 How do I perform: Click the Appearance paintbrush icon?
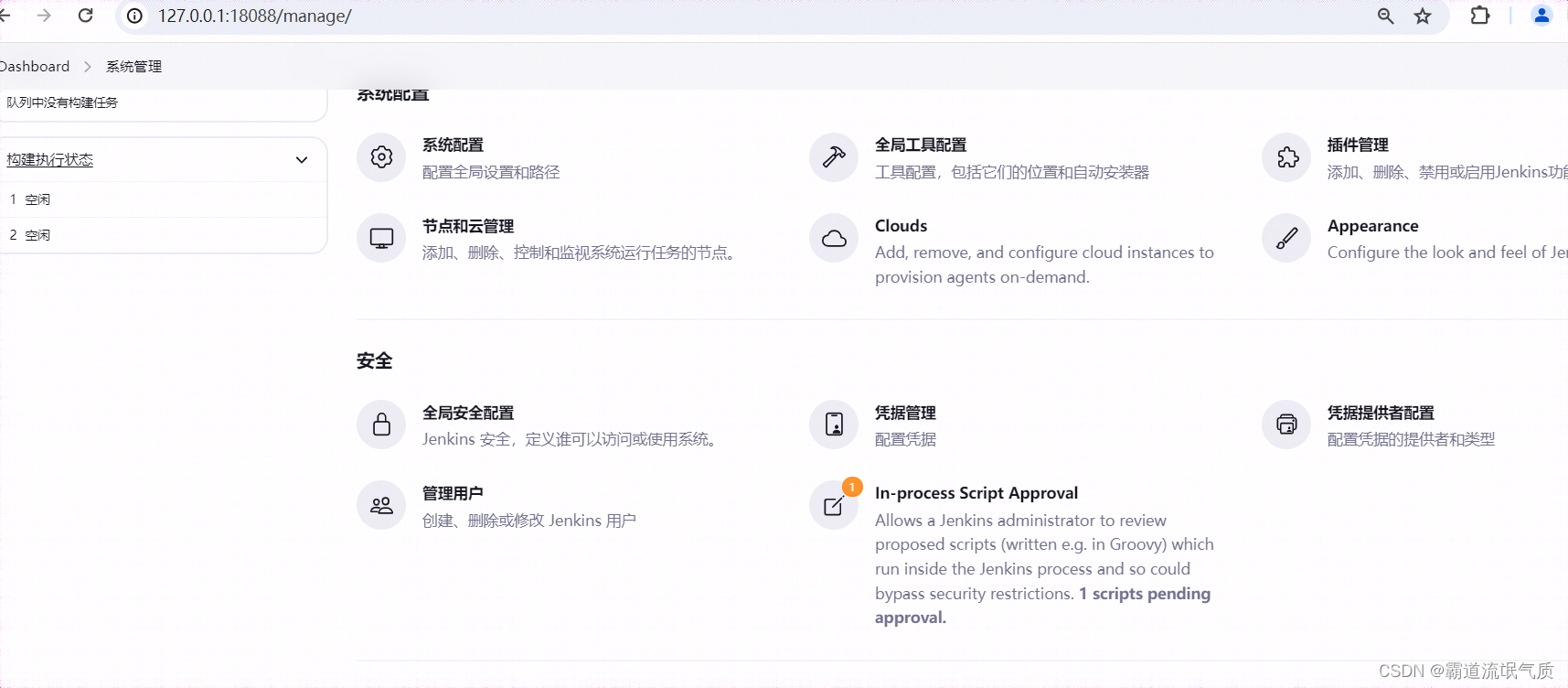(x=1286, y=238)
